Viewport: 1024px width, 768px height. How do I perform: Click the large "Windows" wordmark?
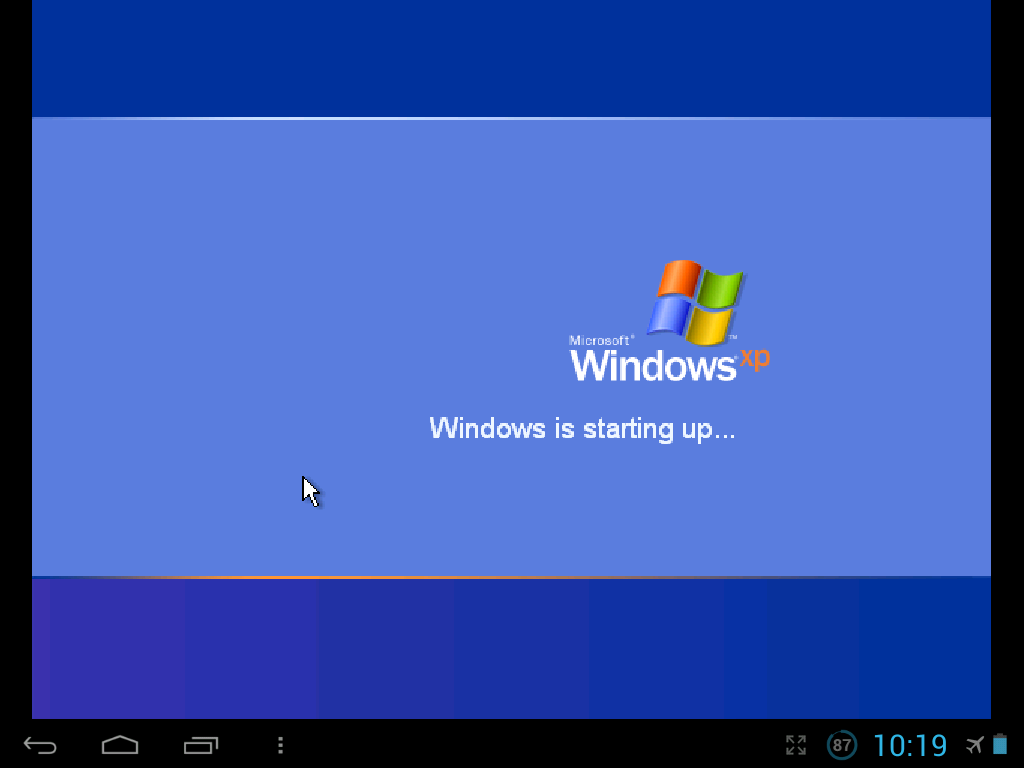click(x=652, y=365)
